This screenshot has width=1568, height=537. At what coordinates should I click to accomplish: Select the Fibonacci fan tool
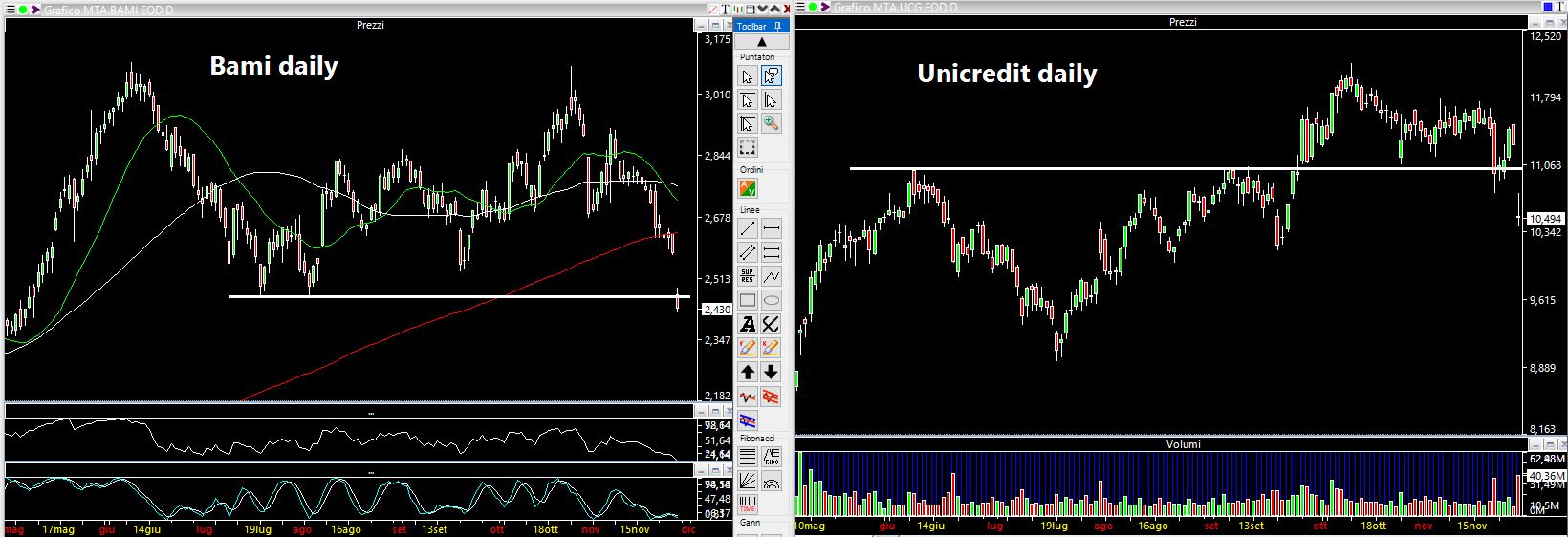pyautogui.click(x=748, y=481)
